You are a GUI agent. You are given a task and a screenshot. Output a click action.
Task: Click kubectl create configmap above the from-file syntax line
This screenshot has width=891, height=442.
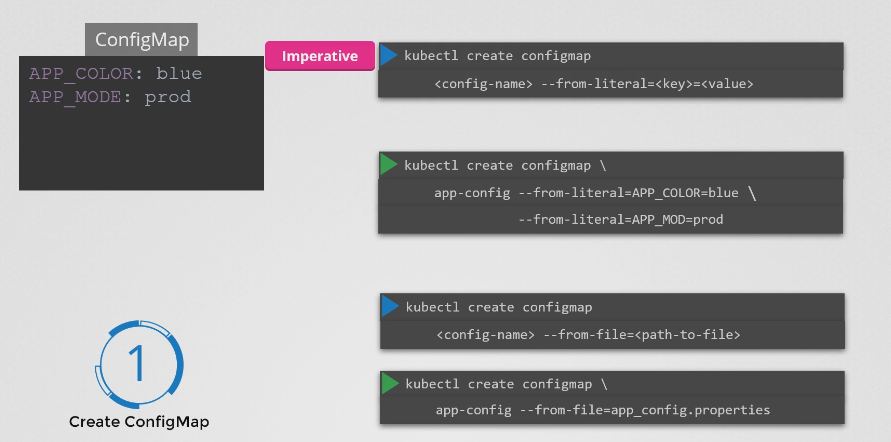click(x=499, y=307)
